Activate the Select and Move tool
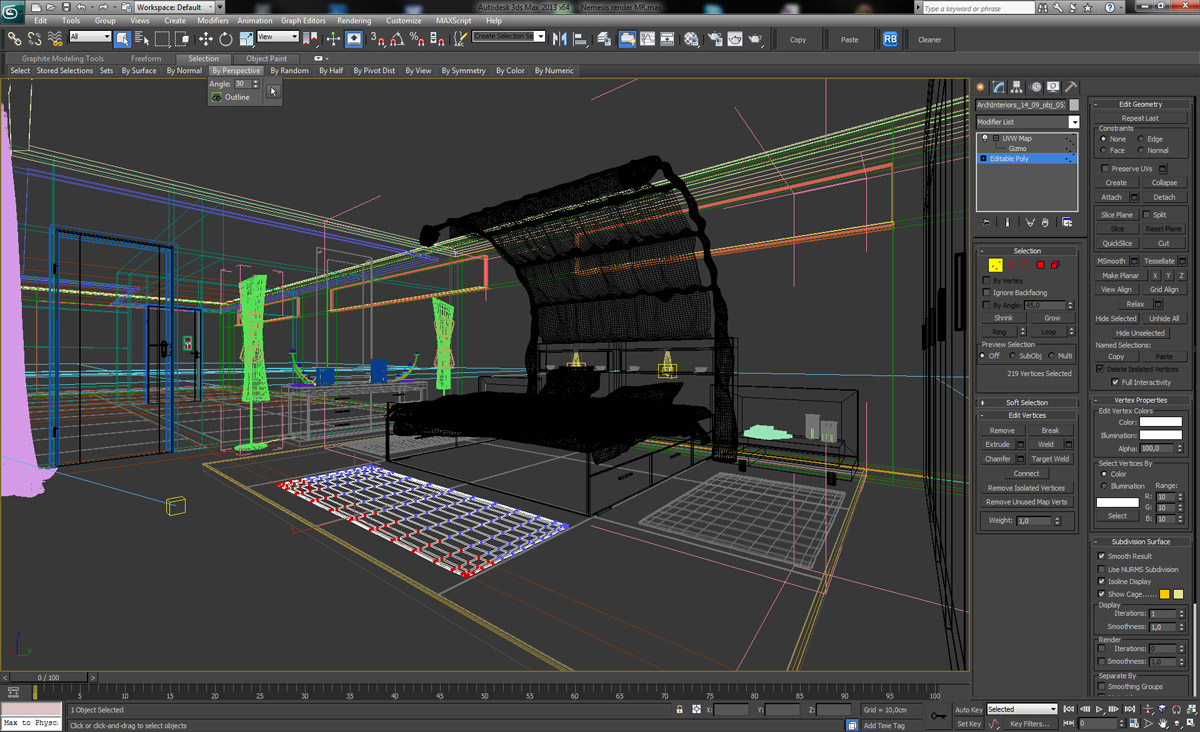Image resolution: width=1200 pixels, height=732 pixels. pos(205,39)
